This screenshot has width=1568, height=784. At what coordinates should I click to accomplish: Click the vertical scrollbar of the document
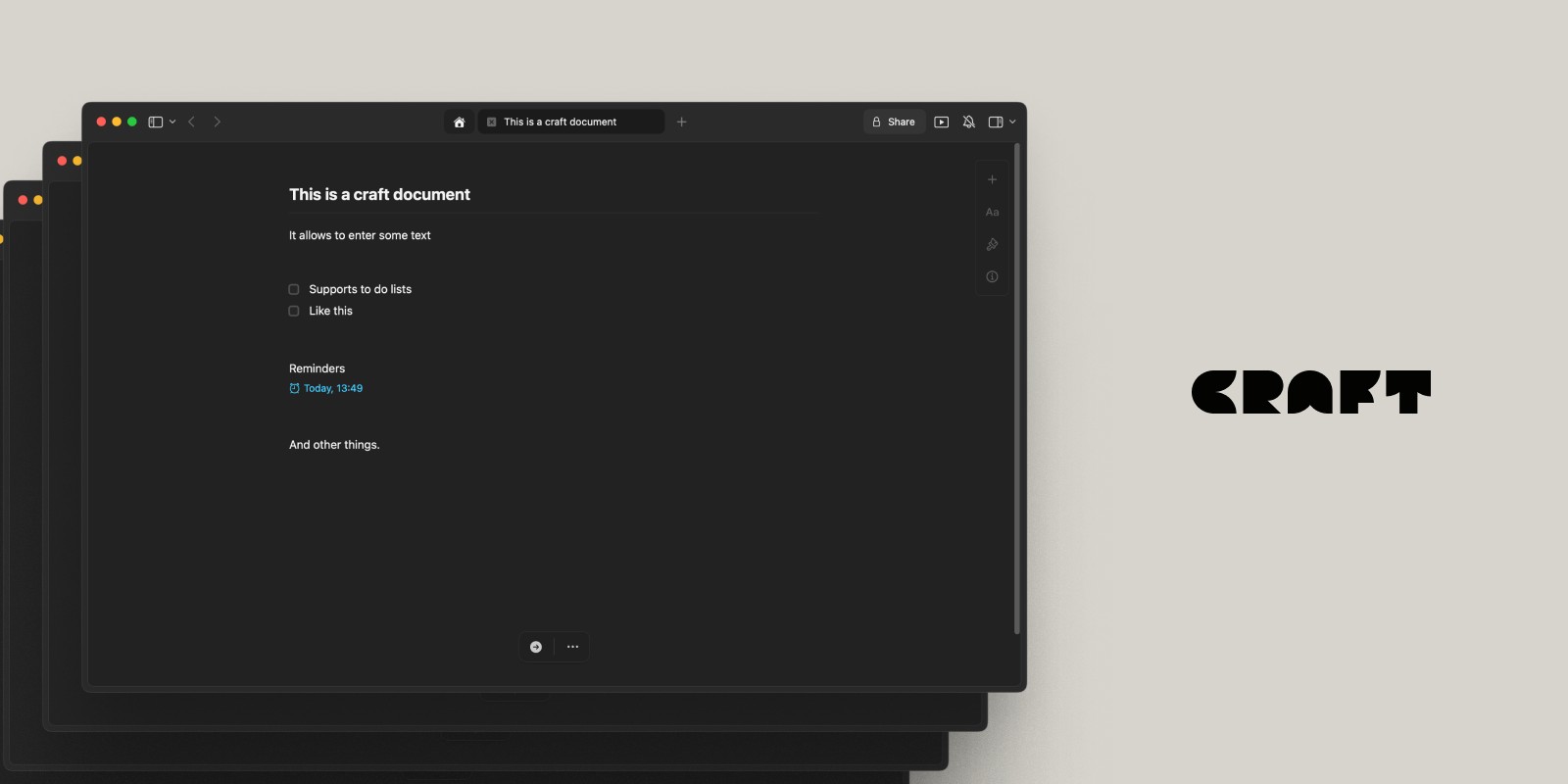[1016, 389]
